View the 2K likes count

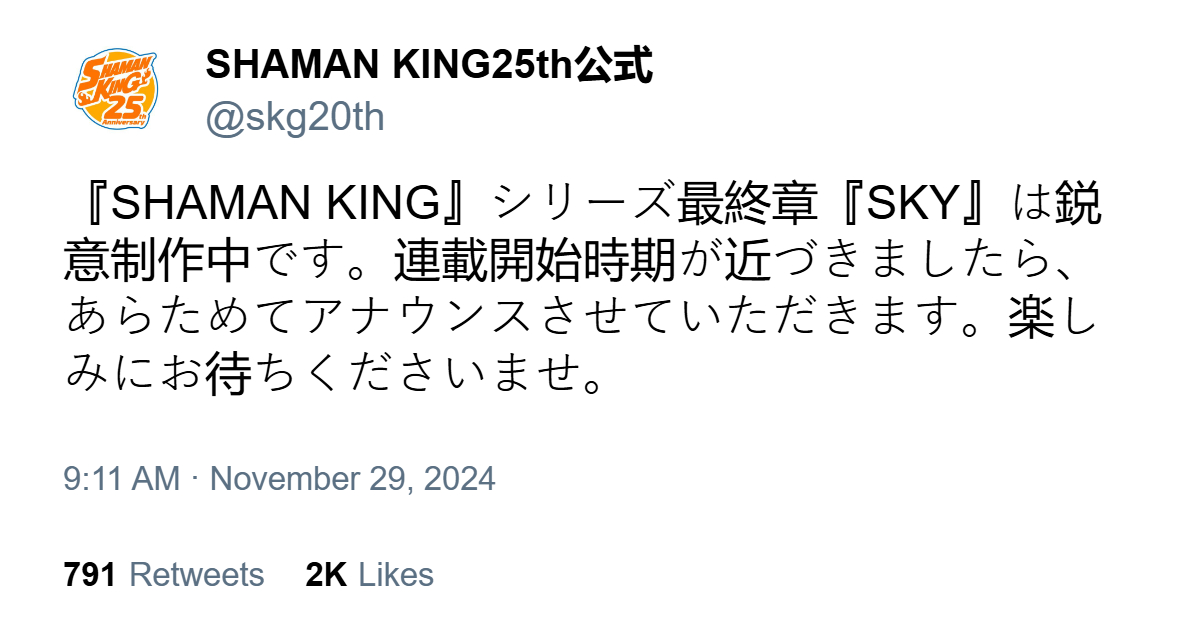click(x=326, y=575)
